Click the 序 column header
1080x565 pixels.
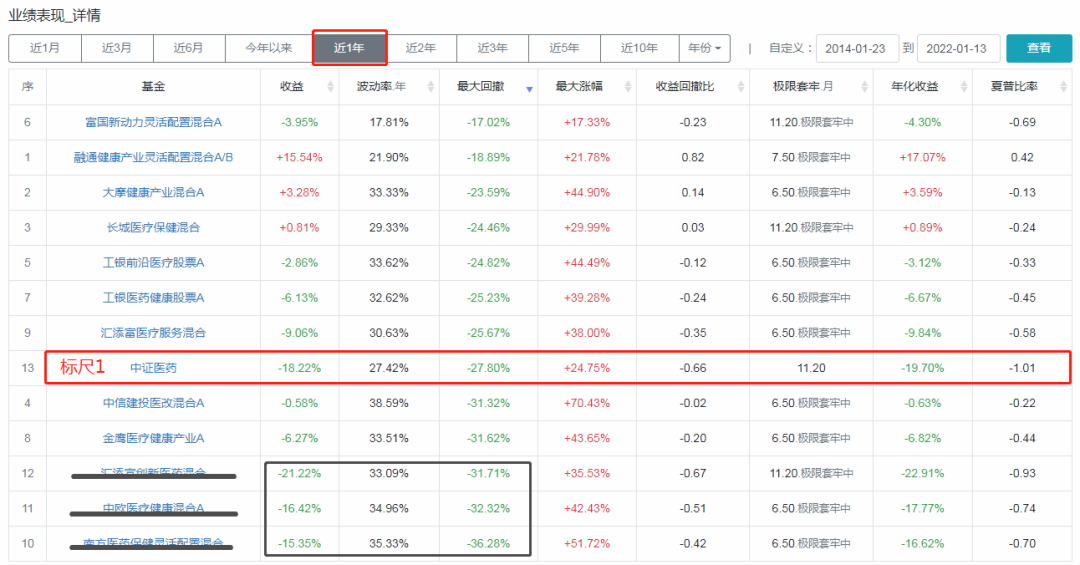point(28,87)
